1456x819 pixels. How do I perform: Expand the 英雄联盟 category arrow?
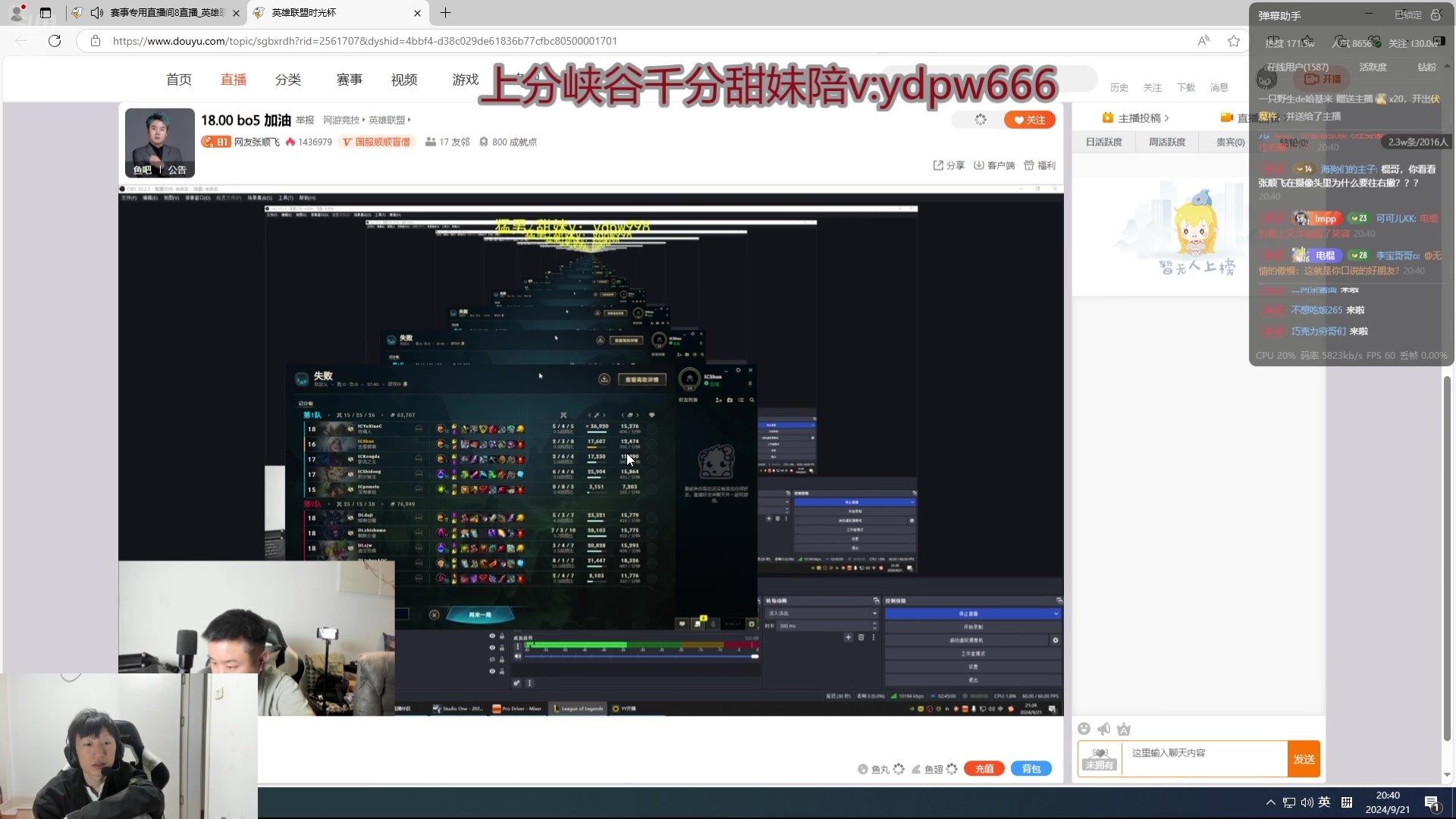point(409,120)
